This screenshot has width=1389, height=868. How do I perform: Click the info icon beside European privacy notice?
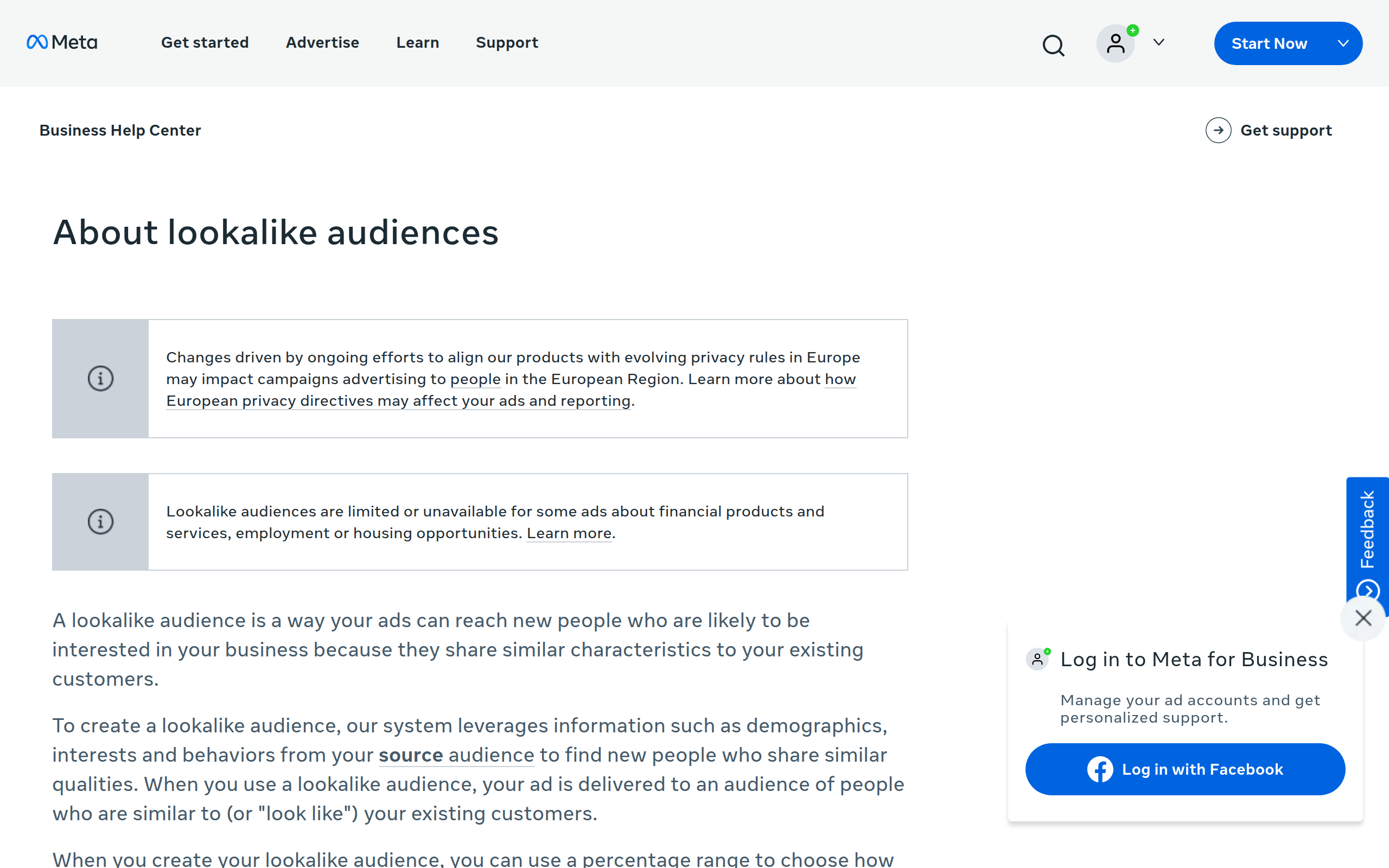click(100, 378)
